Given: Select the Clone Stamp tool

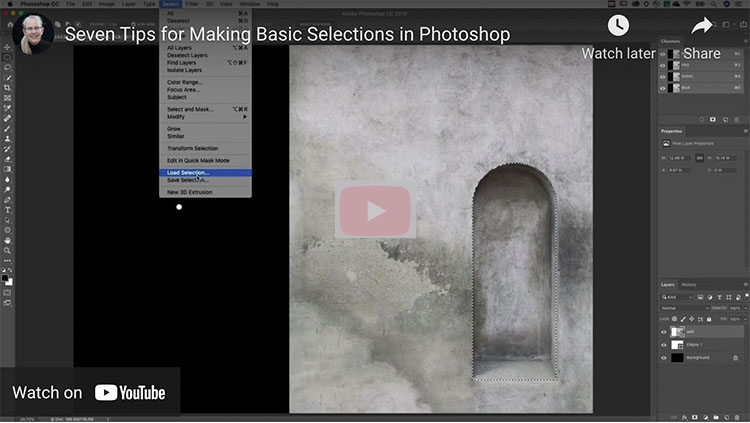Looking at the screenshot, I should click(7, 139).
